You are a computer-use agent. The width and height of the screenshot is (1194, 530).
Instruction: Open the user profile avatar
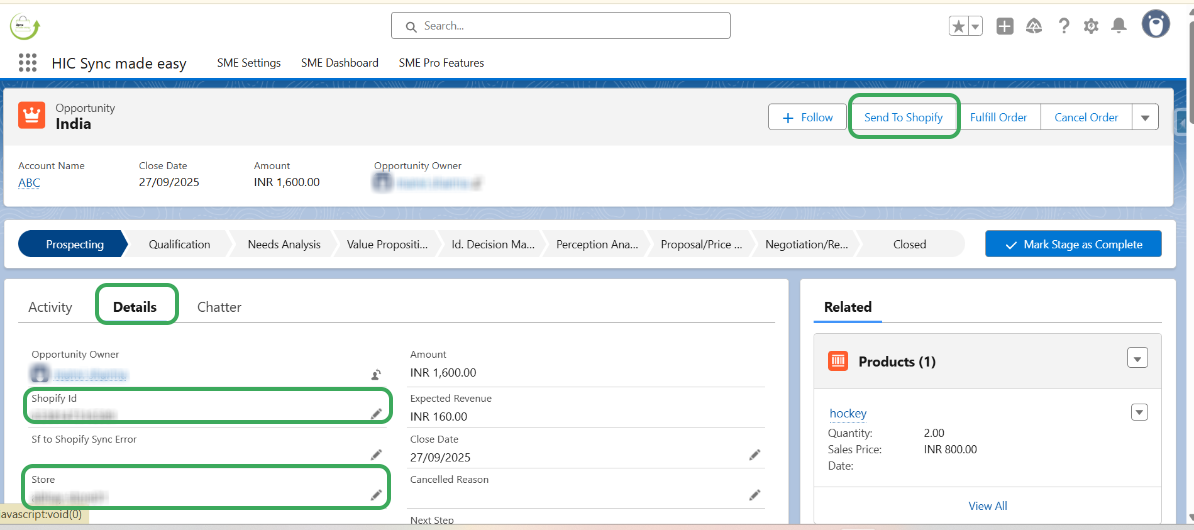coord(1156,24)
